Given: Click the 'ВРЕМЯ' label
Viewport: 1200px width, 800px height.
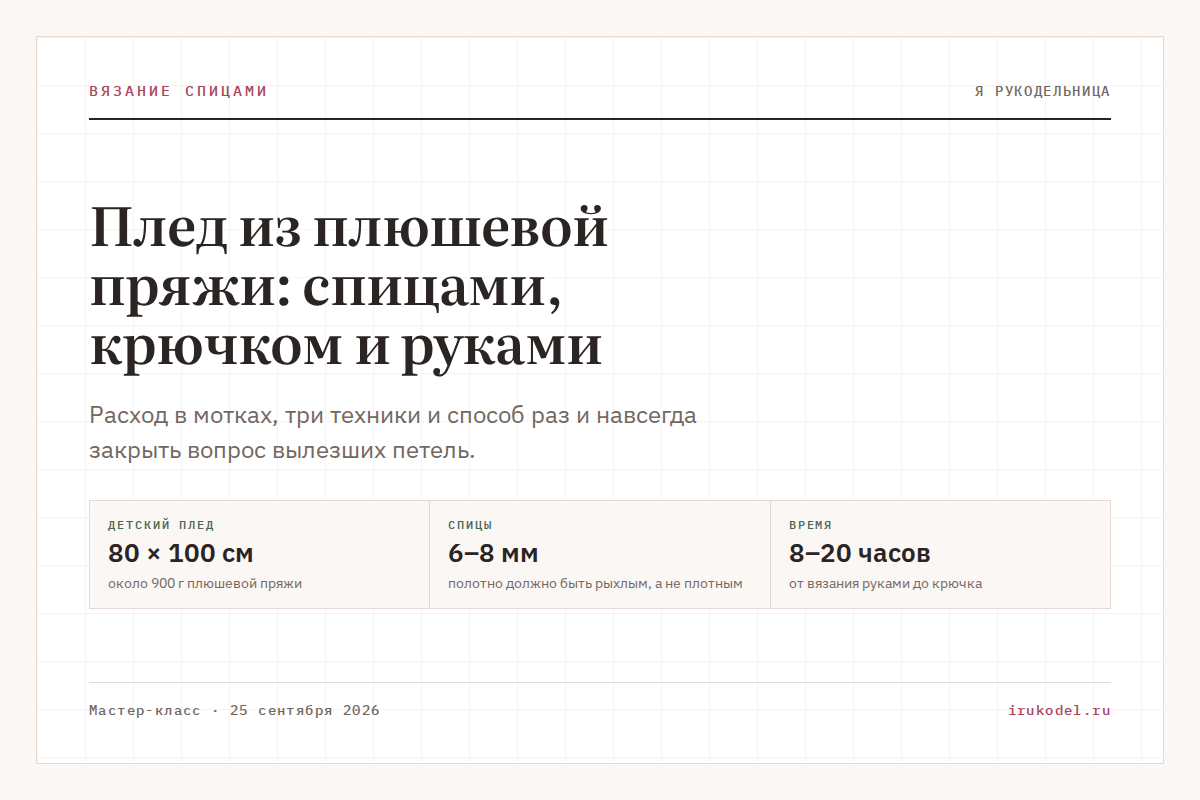Looking at the screenshot, I should point(810,525).
